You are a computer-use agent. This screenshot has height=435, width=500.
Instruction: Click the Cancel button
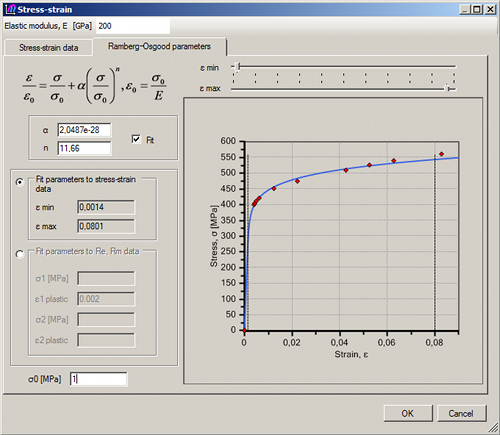[x=461, y=413]
